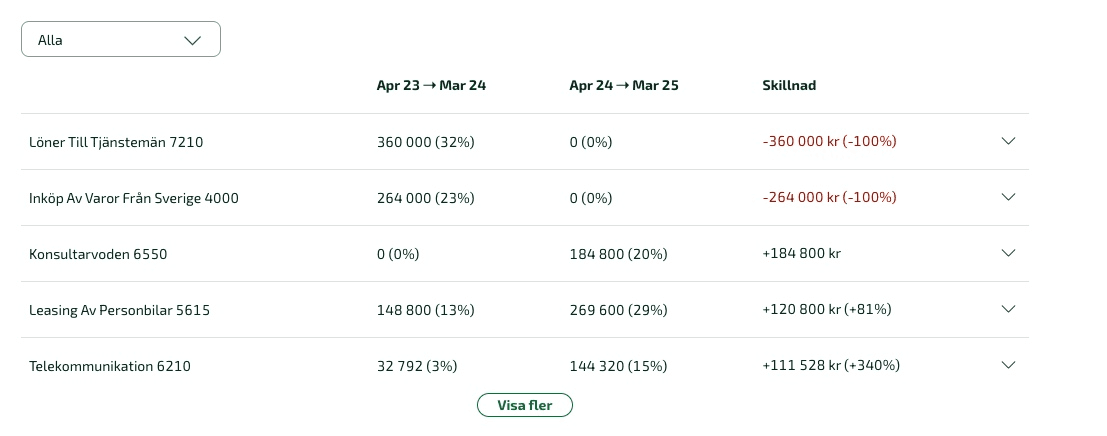This screenshot has width=1107, height=436.
Task: Click the Leasing Av Personbilar 5615 label
Action: pos(119,310)
